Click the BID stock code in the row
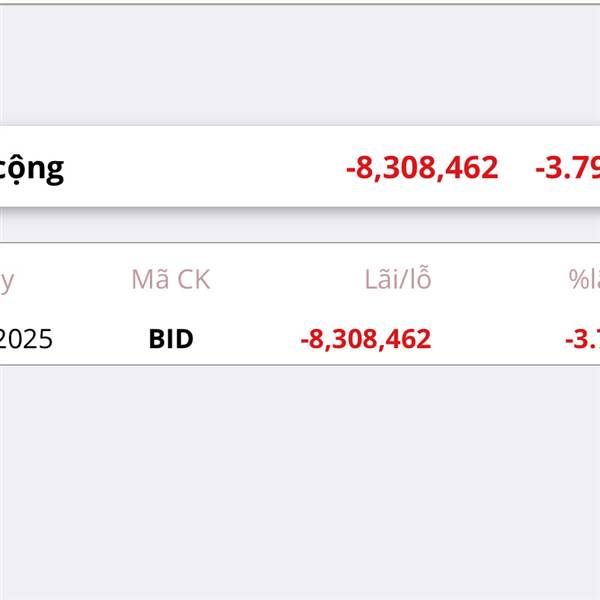 tap(171, 339)
